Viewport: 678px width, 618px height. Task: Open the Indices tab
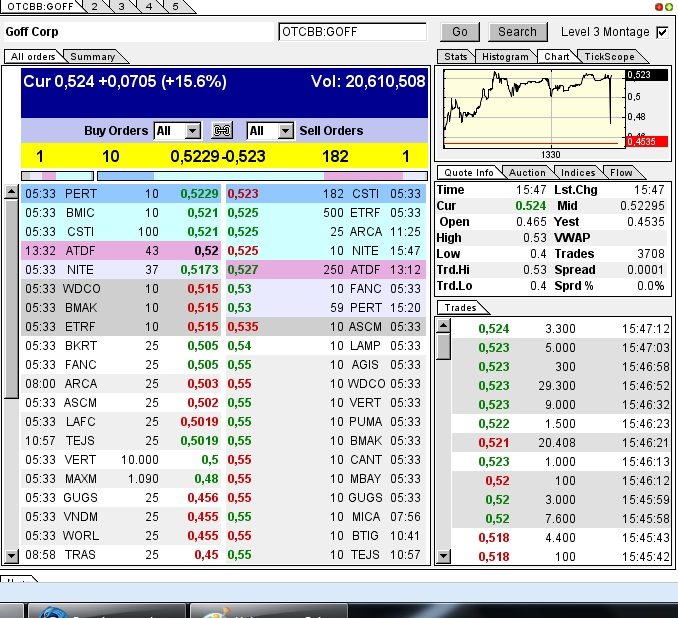578,173
